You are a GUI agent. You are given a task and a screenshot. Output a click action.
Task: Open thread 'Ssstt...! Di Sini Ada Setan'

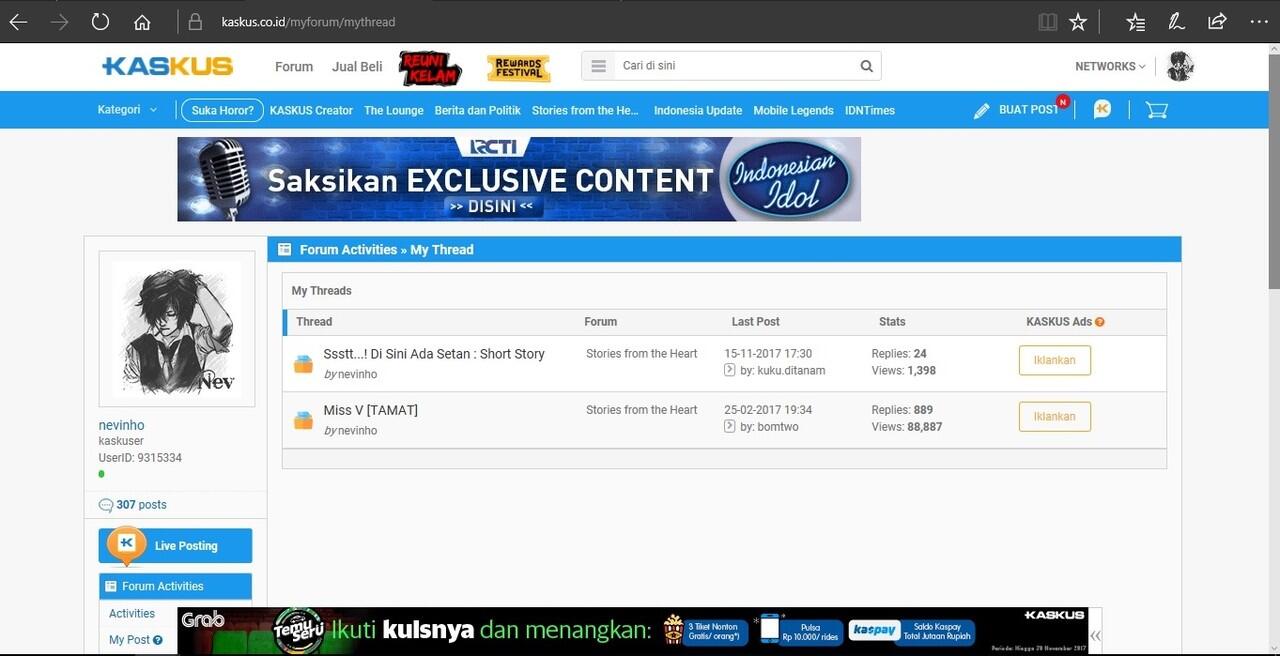click(434, 354)
